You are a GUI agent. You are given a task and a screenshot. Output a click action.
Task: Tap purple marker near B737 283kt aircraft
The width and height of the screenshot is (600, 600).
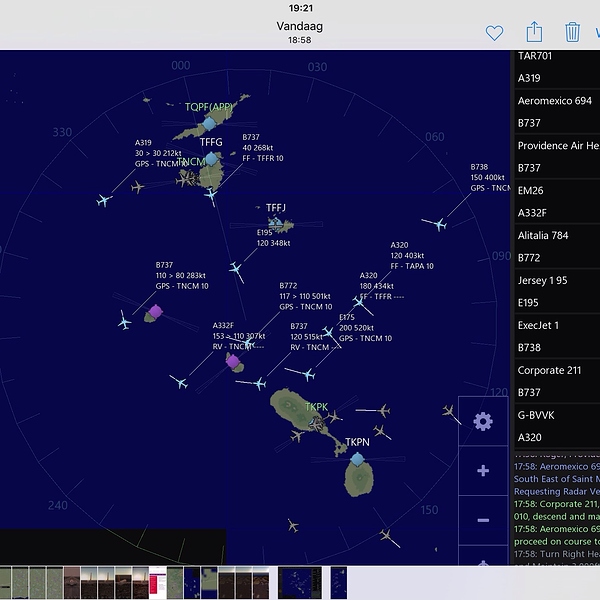[x=155, y=311]
